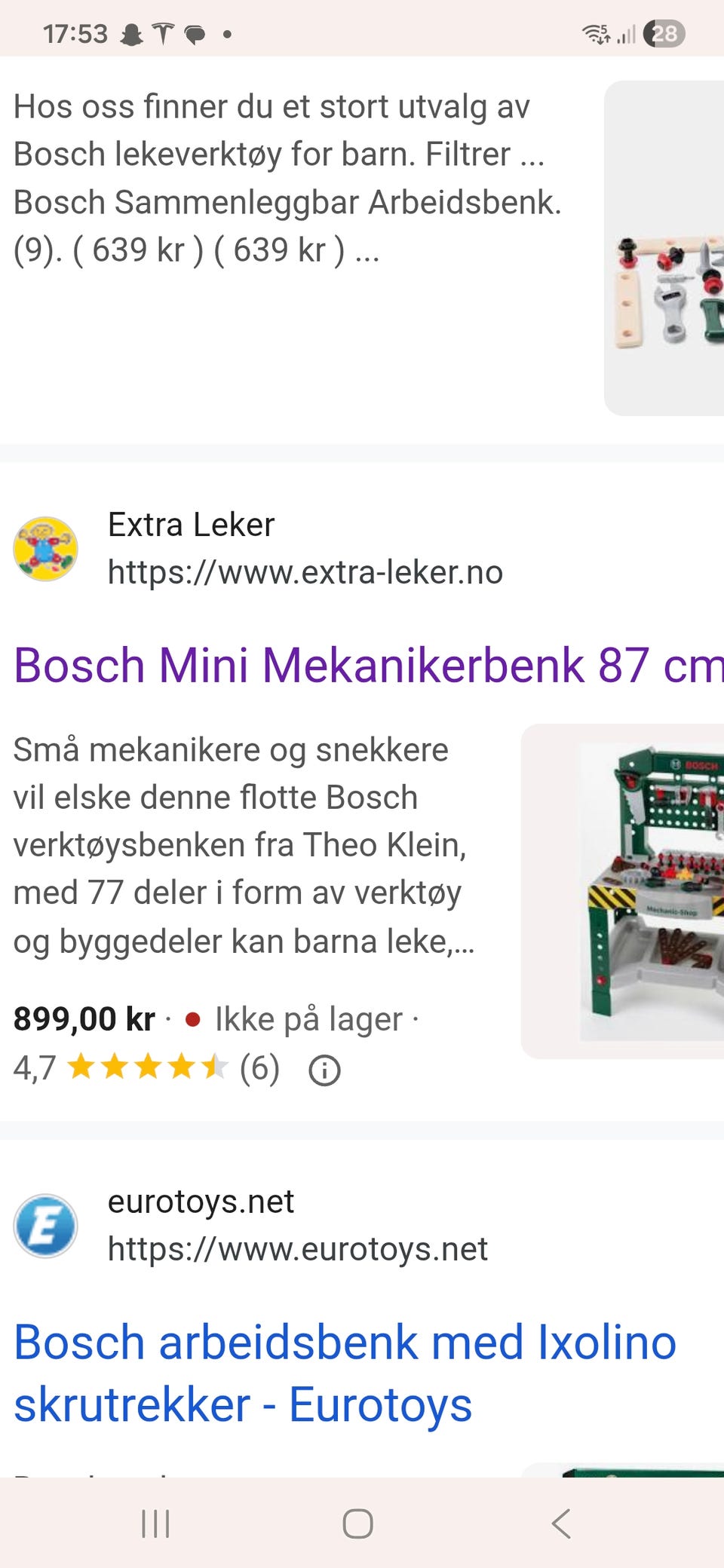Tap the Wi-Fi status icon
The image size is (724, 1568).
pyautogui.click(x=597, y=34)
